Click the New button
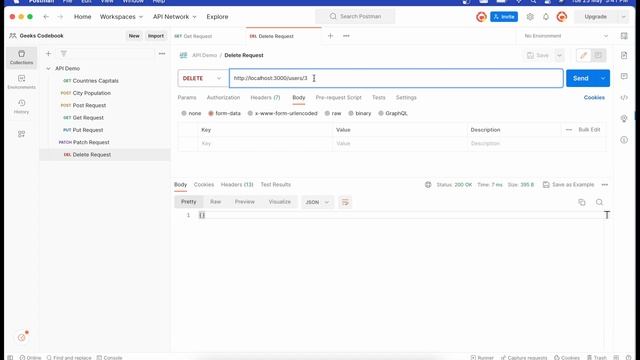Screen dimensions: 640x360 134,36
